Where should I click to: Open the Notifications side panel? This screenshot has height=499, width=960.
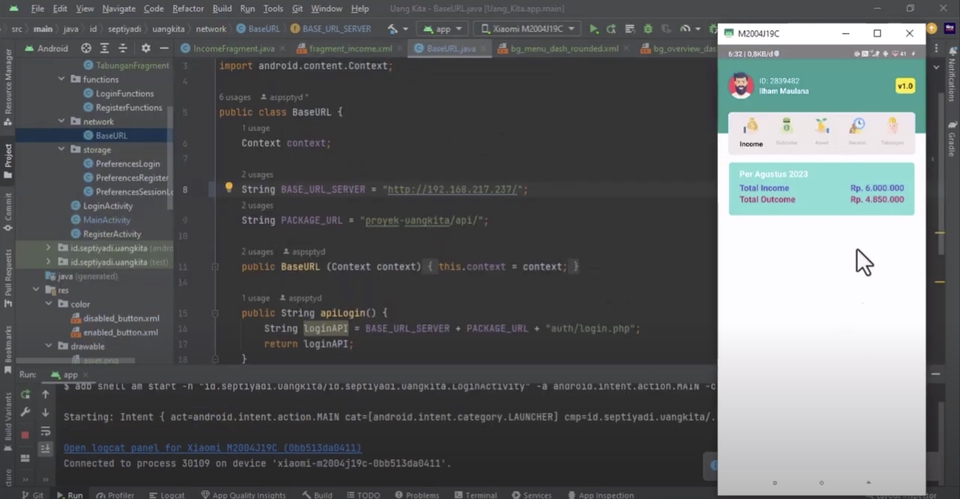coord(951,75)
